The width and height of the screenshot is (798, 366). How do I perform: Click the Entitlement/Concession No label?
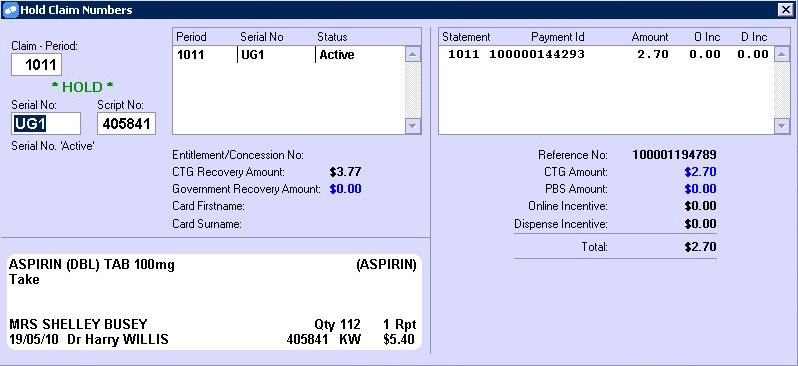238,154
